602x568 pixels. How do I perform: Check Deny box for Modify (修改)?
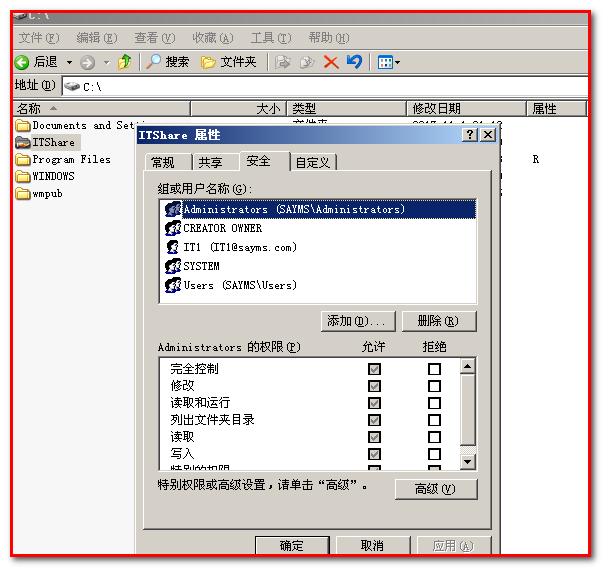click(434, 386)
